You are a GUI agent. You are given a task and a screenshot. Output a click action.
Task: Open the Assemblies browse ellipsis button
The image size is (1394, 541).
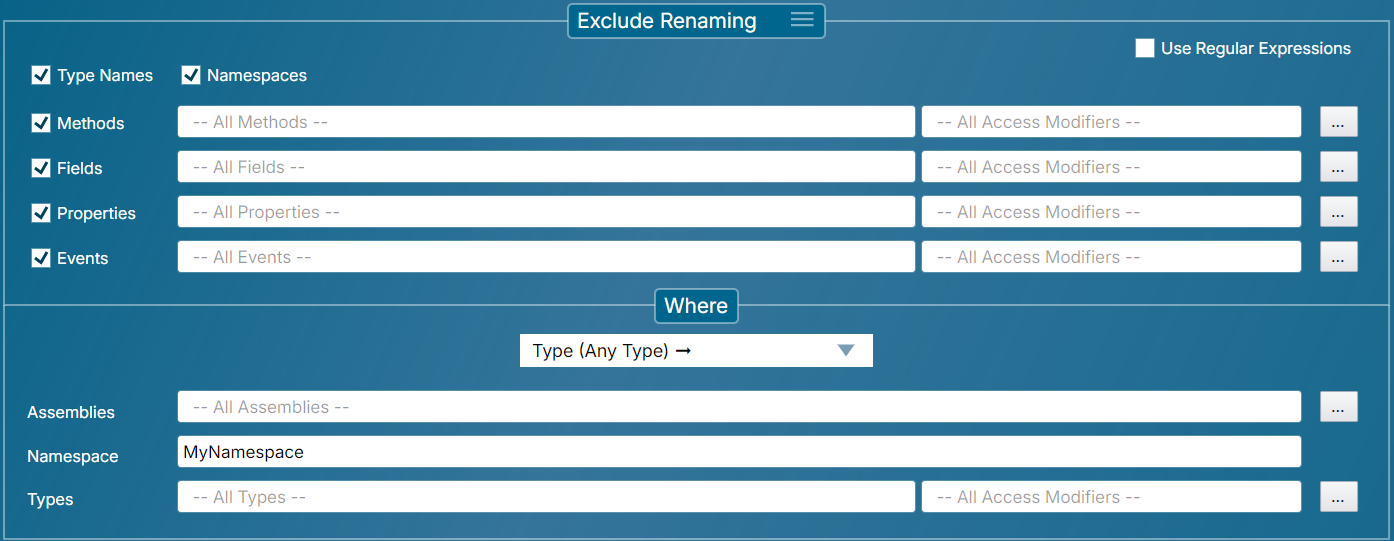click(1339, 407)
